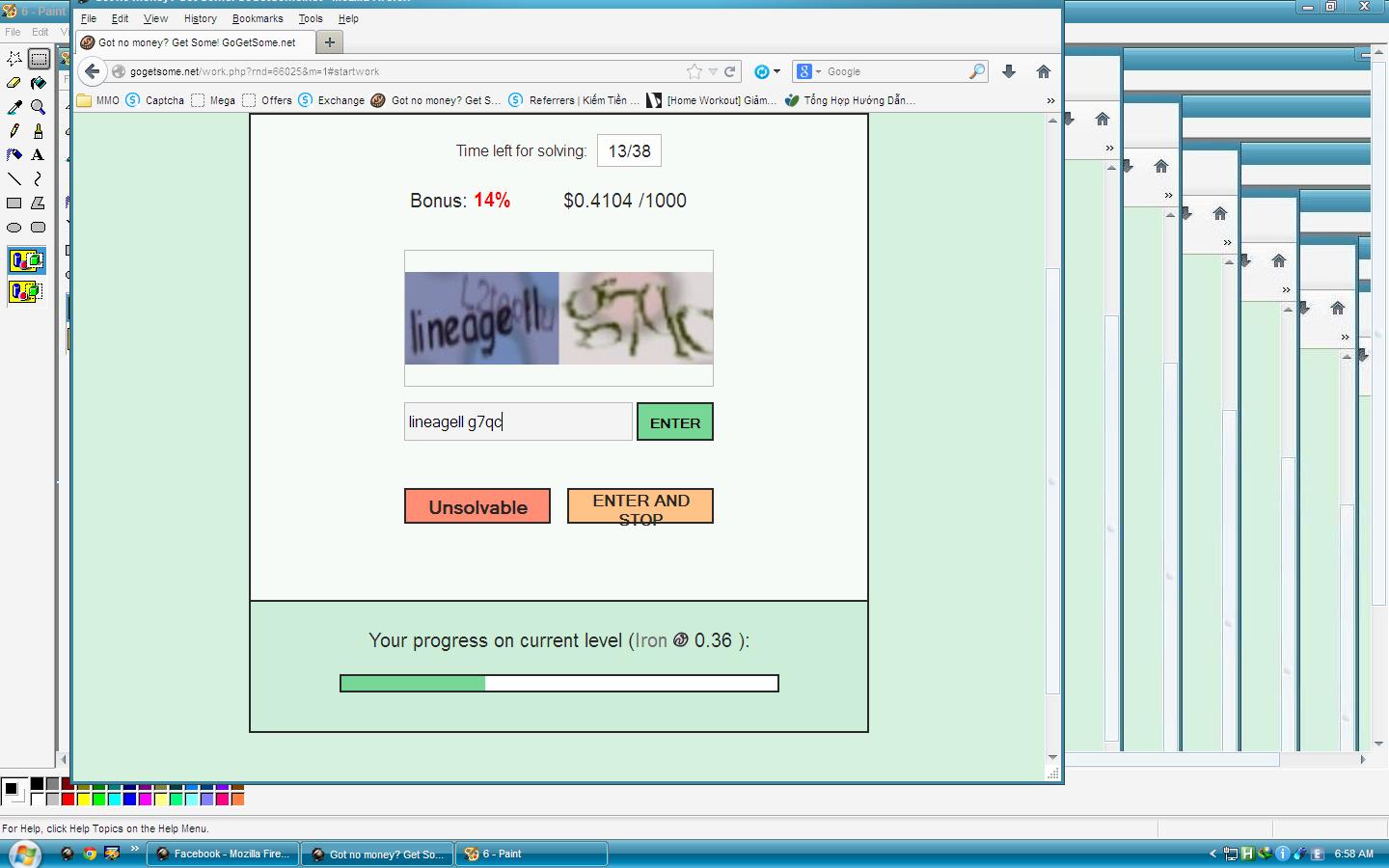Open the Windows Start menu
Image resolution: width=1389 pixels, height=868 pixels.
pos(23,854)
